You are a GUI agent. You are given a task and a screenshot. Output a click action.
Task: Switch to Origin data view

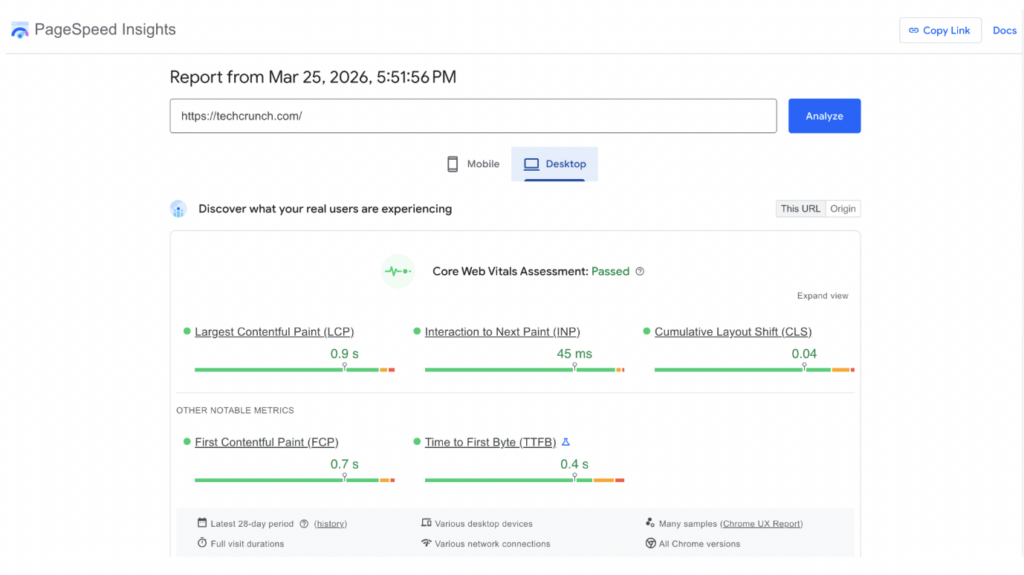842,208
